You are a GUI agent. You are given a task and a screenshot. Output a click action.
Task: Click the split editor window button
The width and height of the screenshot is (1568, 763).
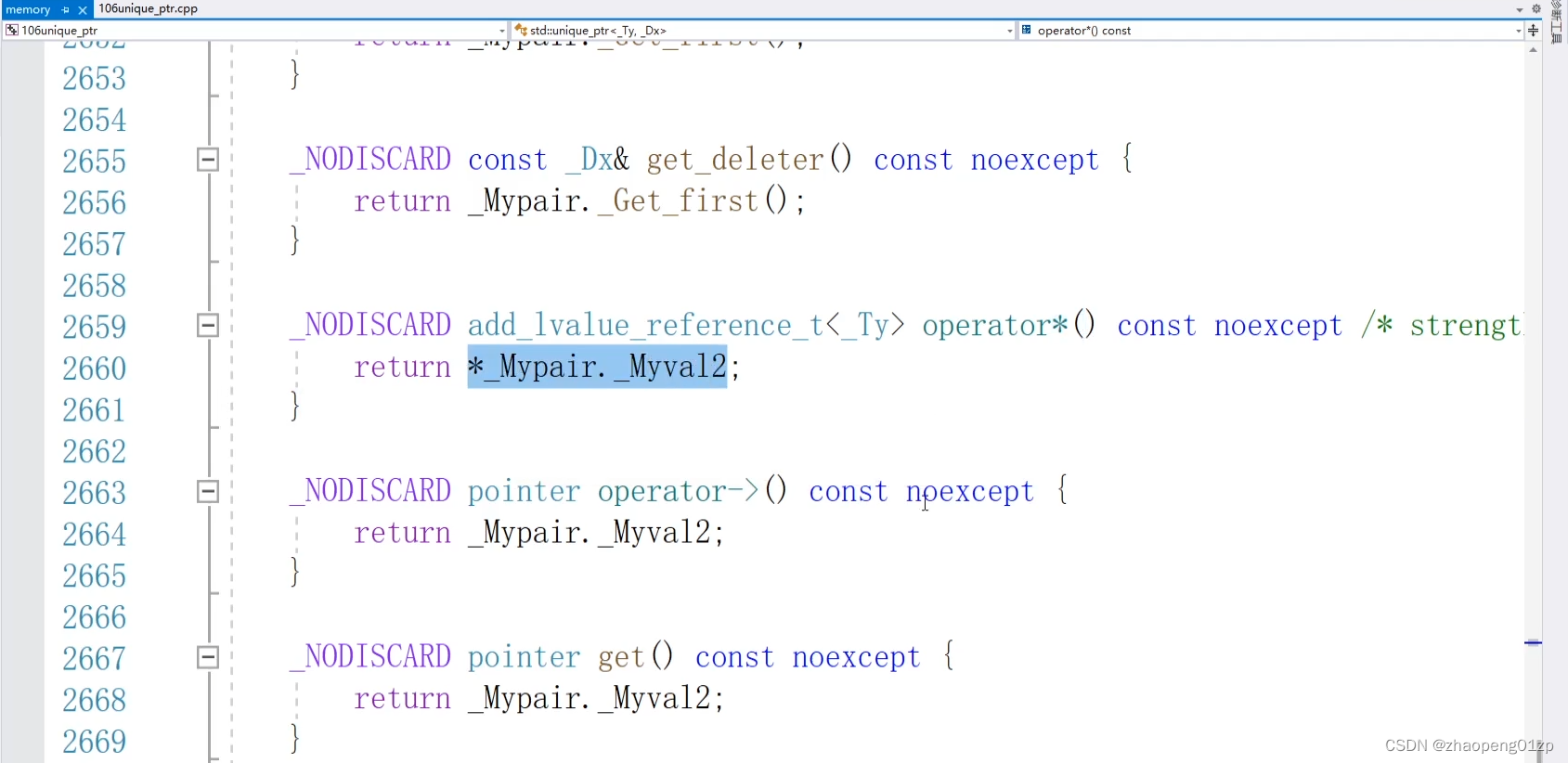point(1534,31)
